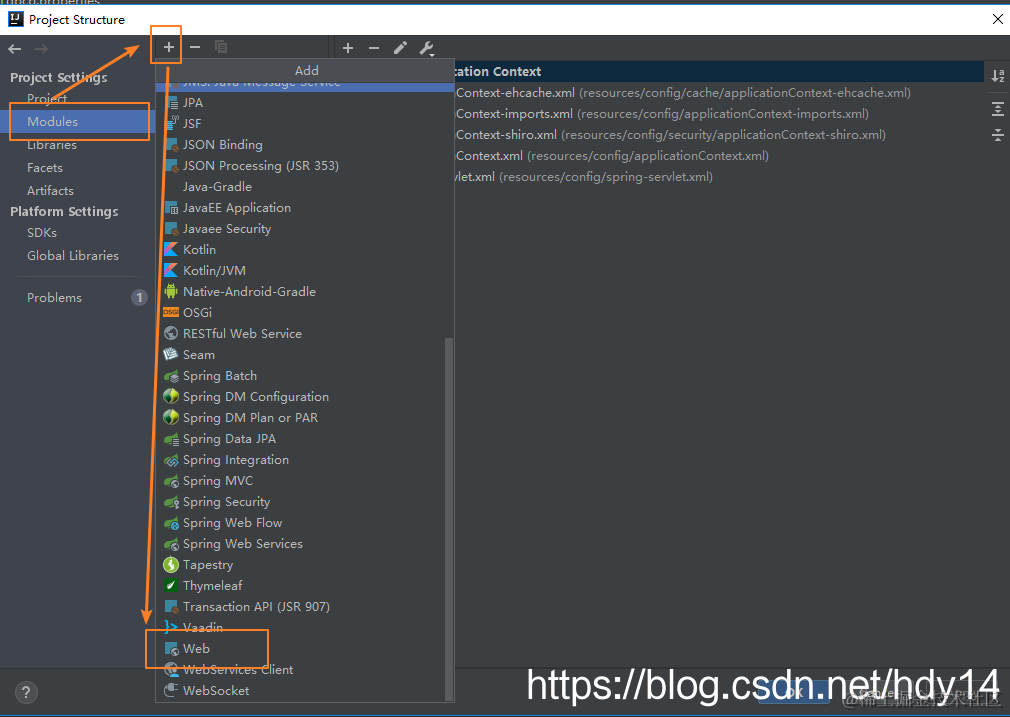Click the add module plus button
This screenshot has height=717, width=1010.
(x=169, y=47)
